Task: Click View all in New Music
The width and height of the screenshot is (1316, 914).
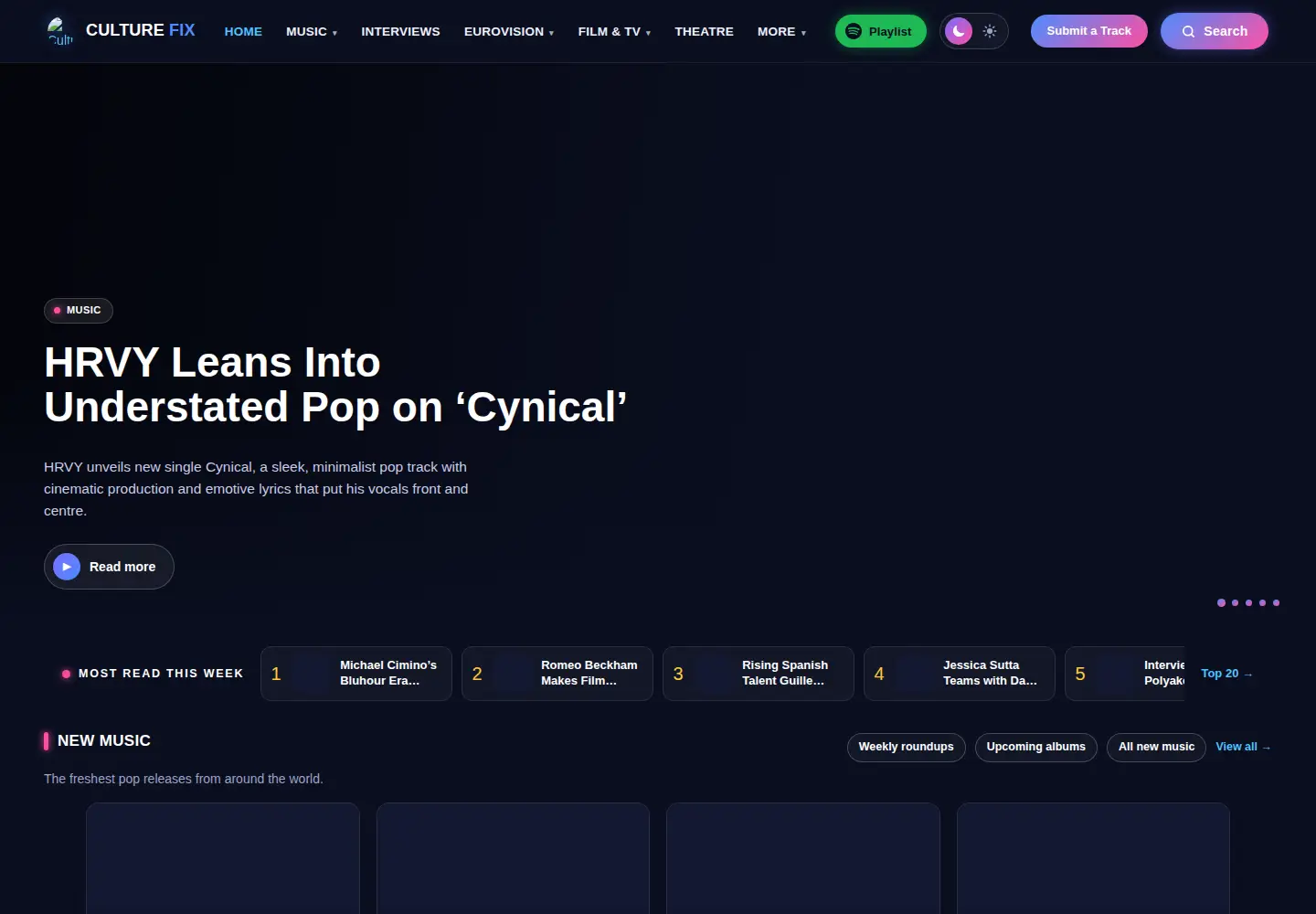Action: (x=1243, y=747)
